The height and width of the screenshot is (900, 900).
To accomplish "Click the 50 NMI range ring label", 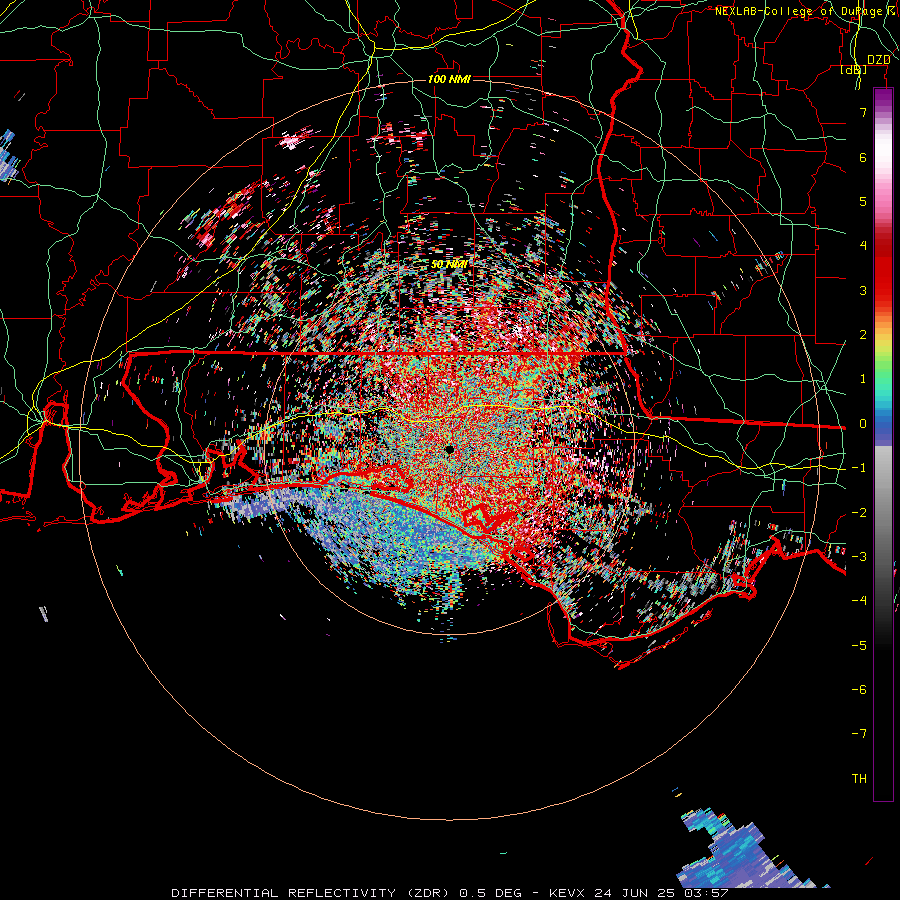I will [x=449, y=265].
